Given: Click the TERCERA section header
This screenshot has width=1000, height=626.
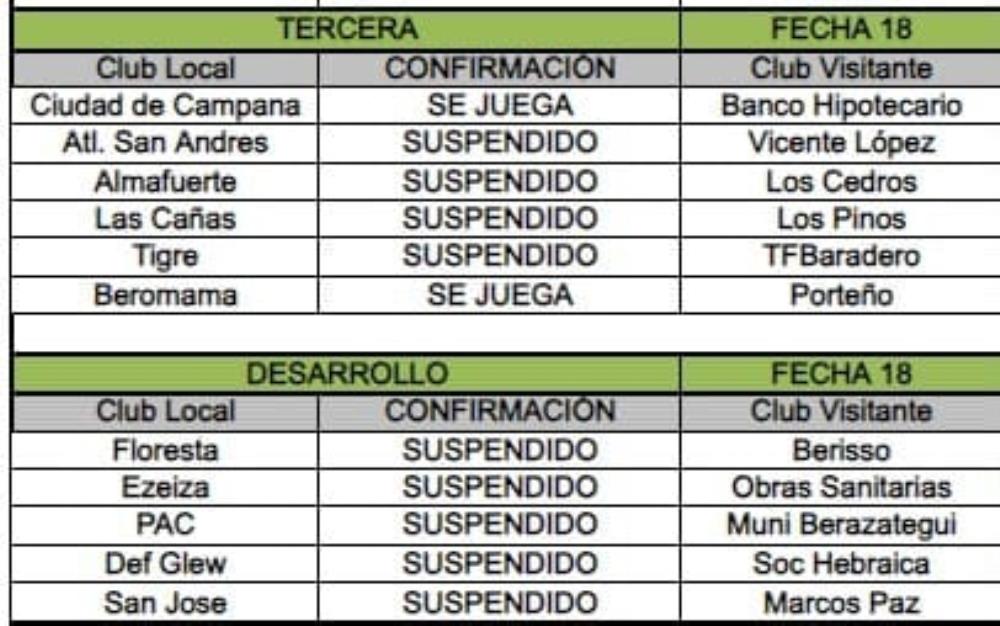Looking at the screenshot, I should coord(348,30).
